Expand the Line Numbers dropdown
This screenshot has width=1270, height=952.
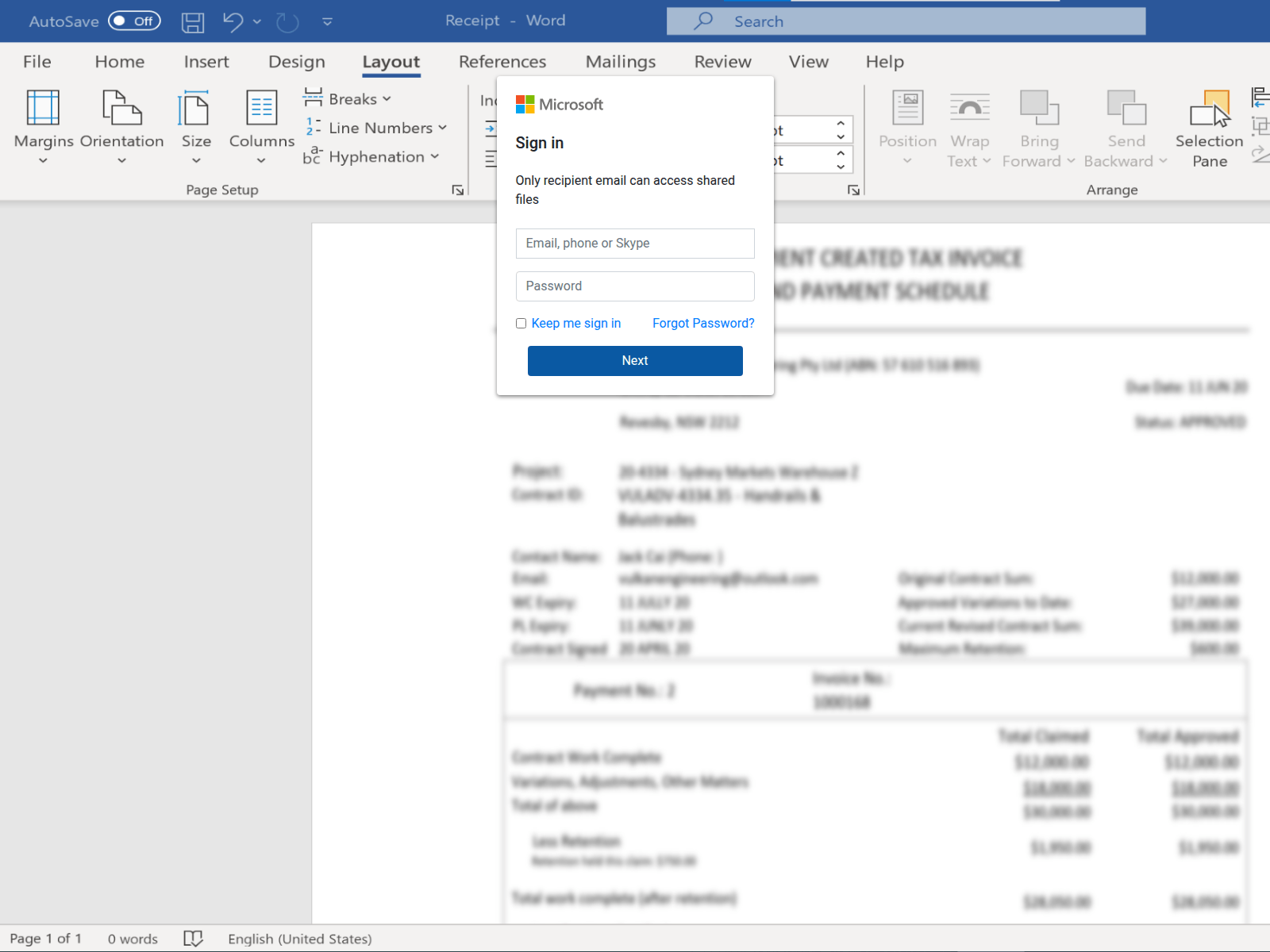pyautogui.click(x=376, y=128)
